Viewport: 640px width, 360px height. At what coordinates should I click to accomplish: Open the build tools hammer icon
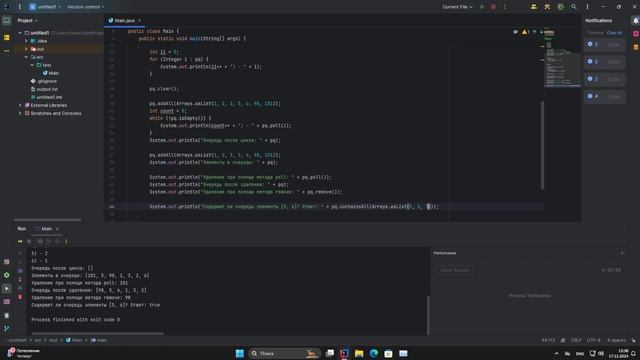(547, 7)
